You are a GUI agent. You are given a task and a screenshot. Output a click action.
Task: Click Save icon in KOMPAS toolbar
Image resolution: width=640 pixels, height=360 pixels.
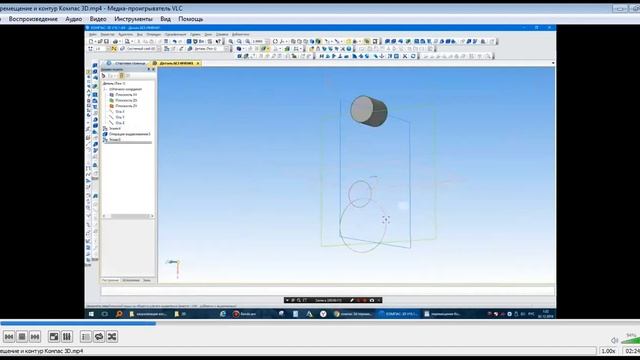[x=107, y=41]
